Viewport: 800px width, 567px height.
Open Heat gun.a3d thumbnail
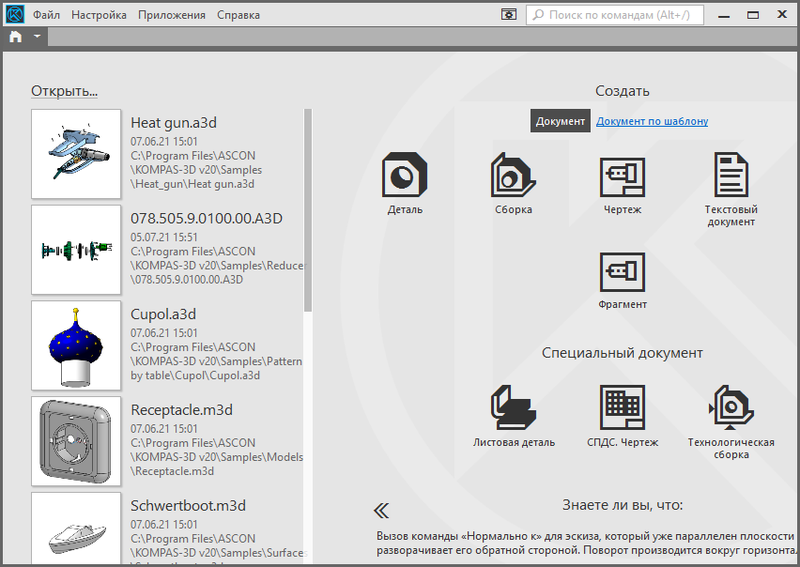(x=76, y=154)
